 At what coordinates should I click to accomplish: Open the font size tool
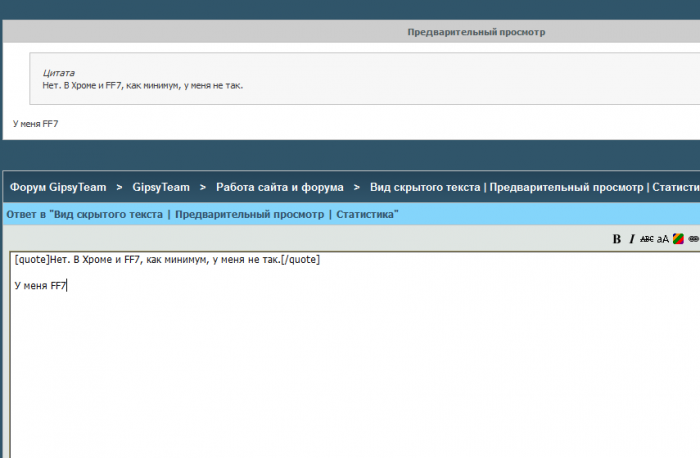click(x=662, y=239)
